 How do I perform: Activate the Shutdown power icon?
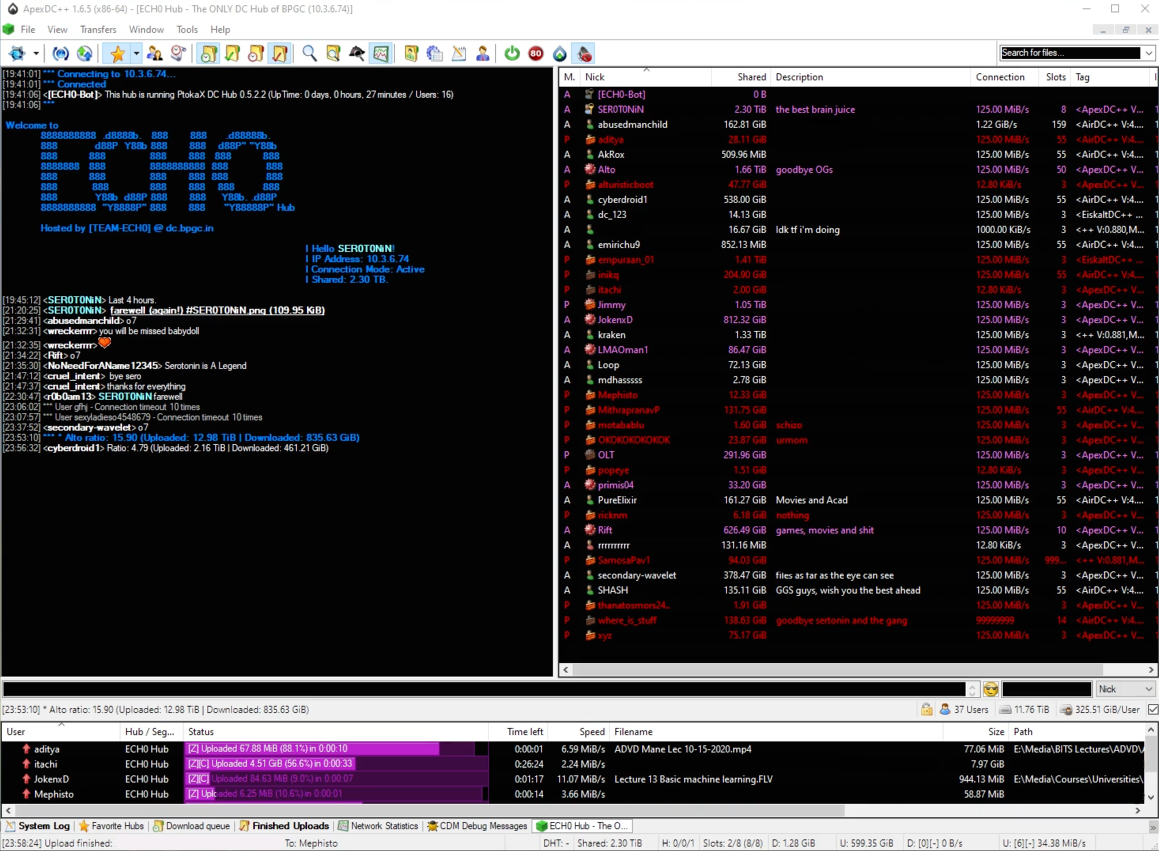point(511,53)
